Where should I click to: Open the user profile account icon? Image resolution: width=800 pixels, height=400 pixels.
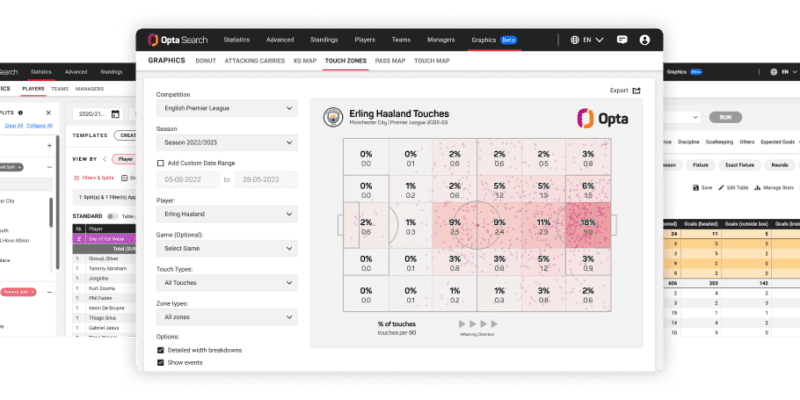tap(645, 41)
